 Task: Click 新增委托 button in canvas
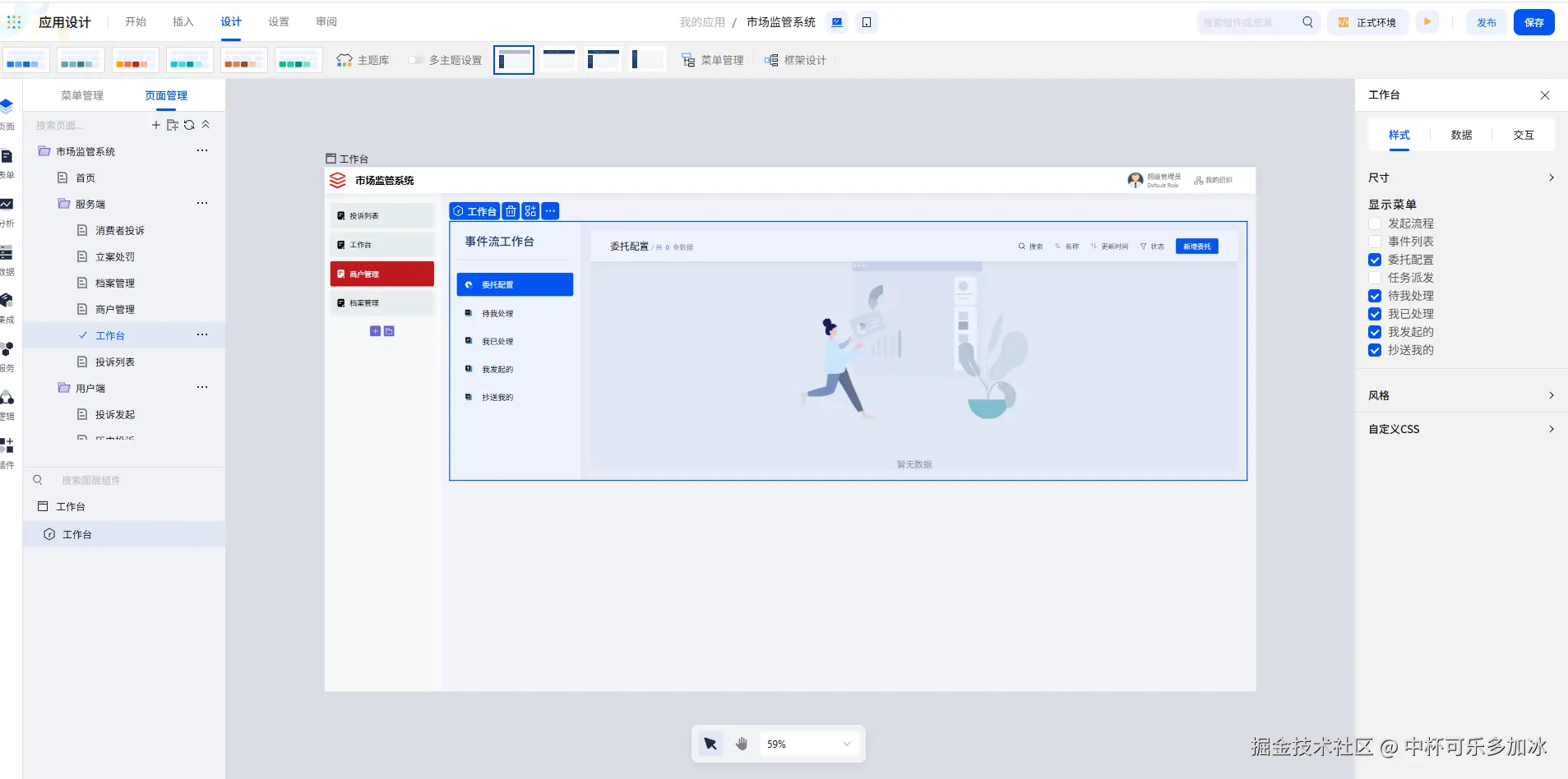point(1197,247)
